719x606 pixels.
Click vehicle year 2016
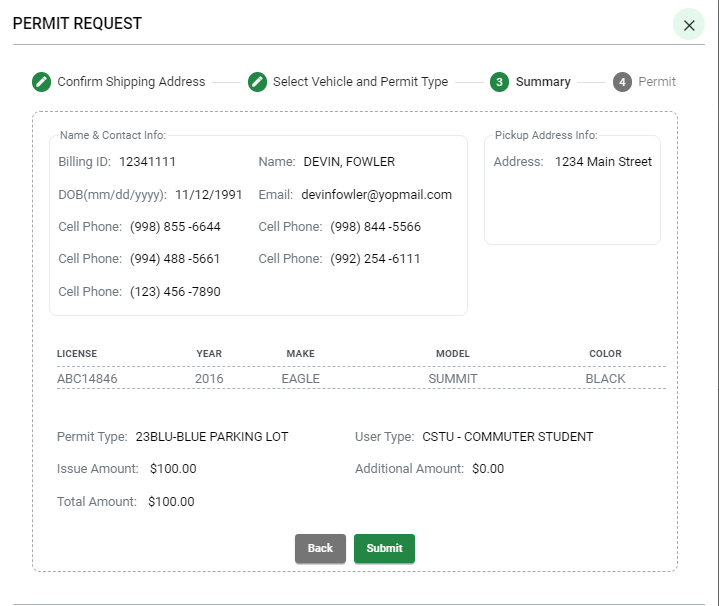point(209,379)
